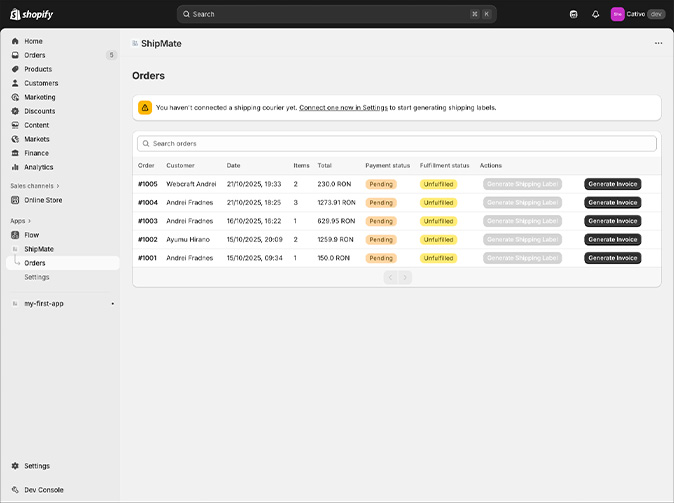The height and width of the screenshot is (503, 674).
Task: Open the notifications bell icon
Action: 596,14
